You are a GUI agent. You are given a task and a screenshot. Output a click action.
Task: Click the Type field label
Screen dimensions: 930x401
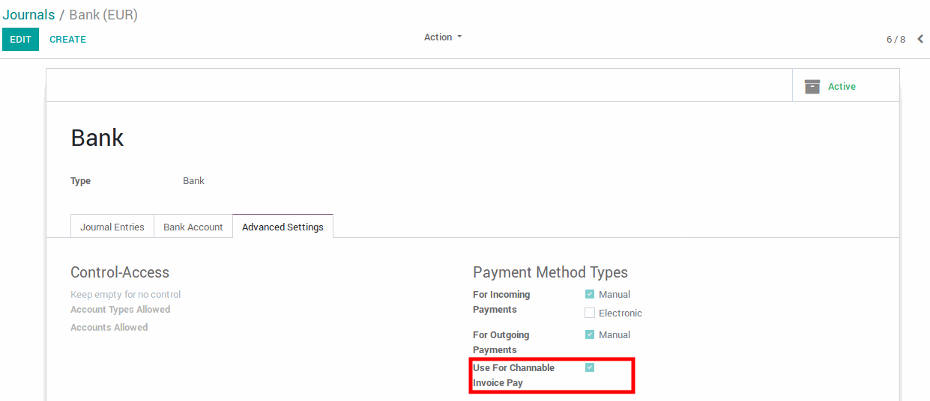click(x=81, y=181)
